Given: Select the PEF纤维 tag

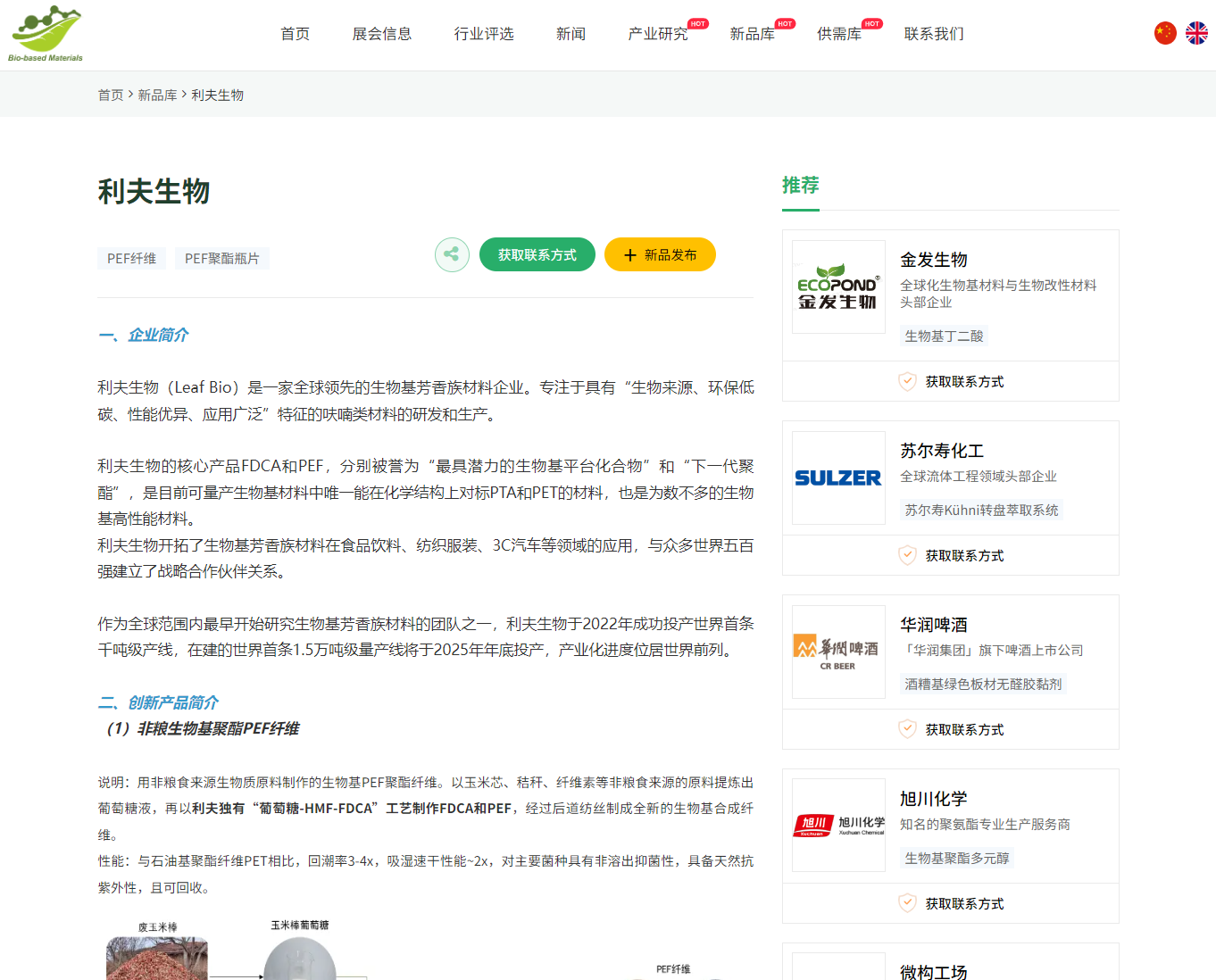Looking at the screenshot, I should point(131,258).
